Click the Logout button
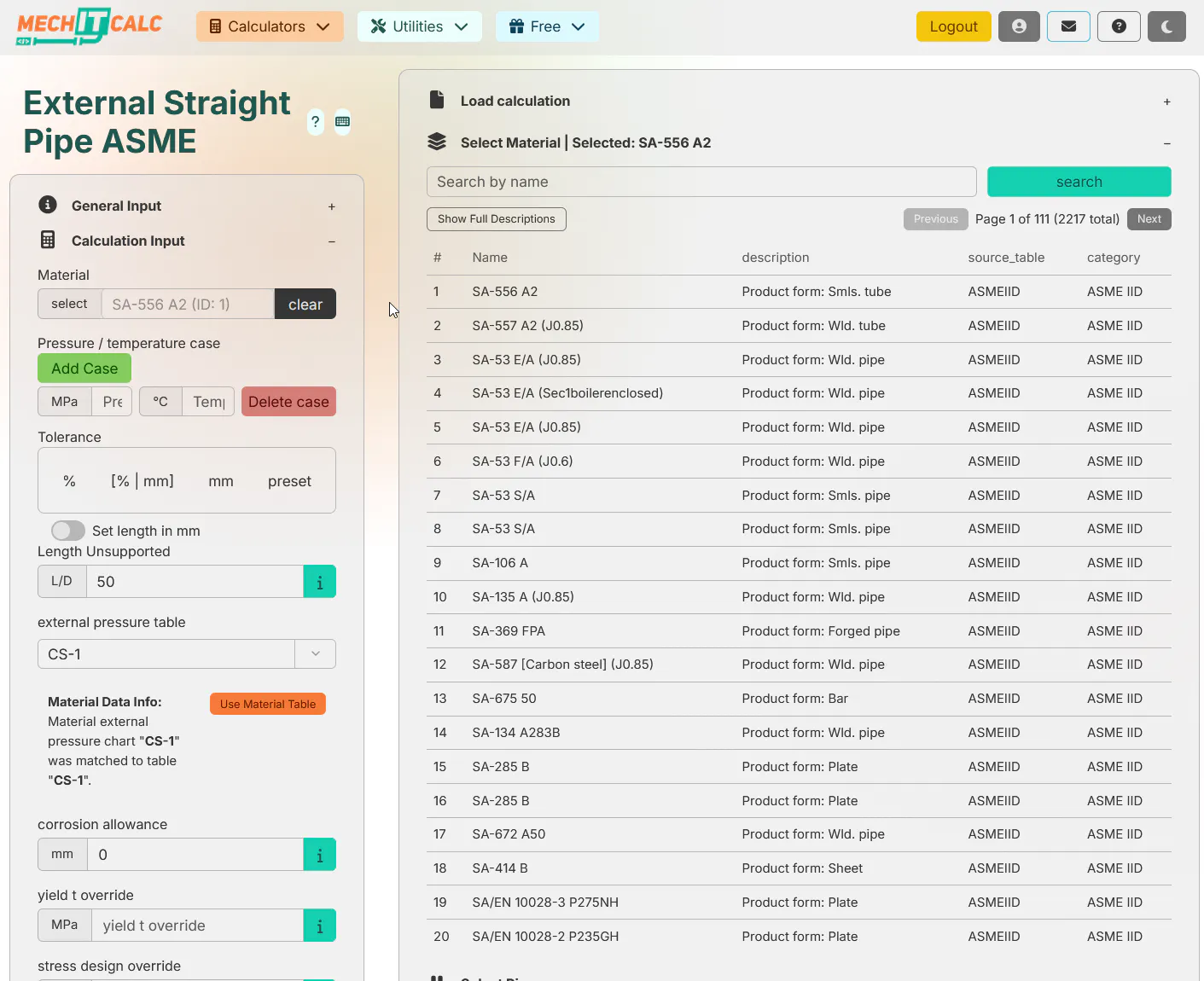 click(x=953, y=26)
